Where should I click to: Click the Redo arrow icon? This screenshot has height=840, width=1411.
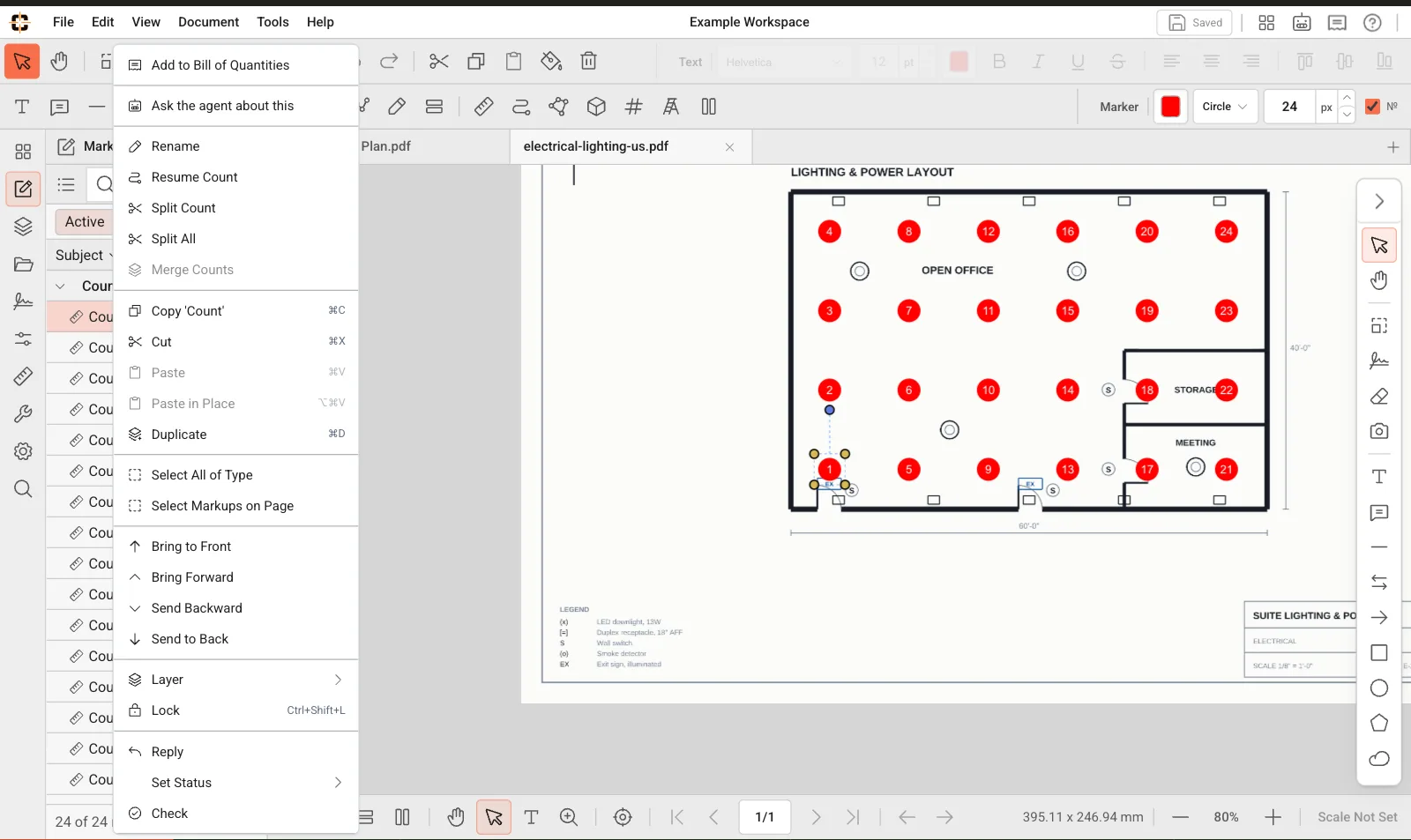389,62
